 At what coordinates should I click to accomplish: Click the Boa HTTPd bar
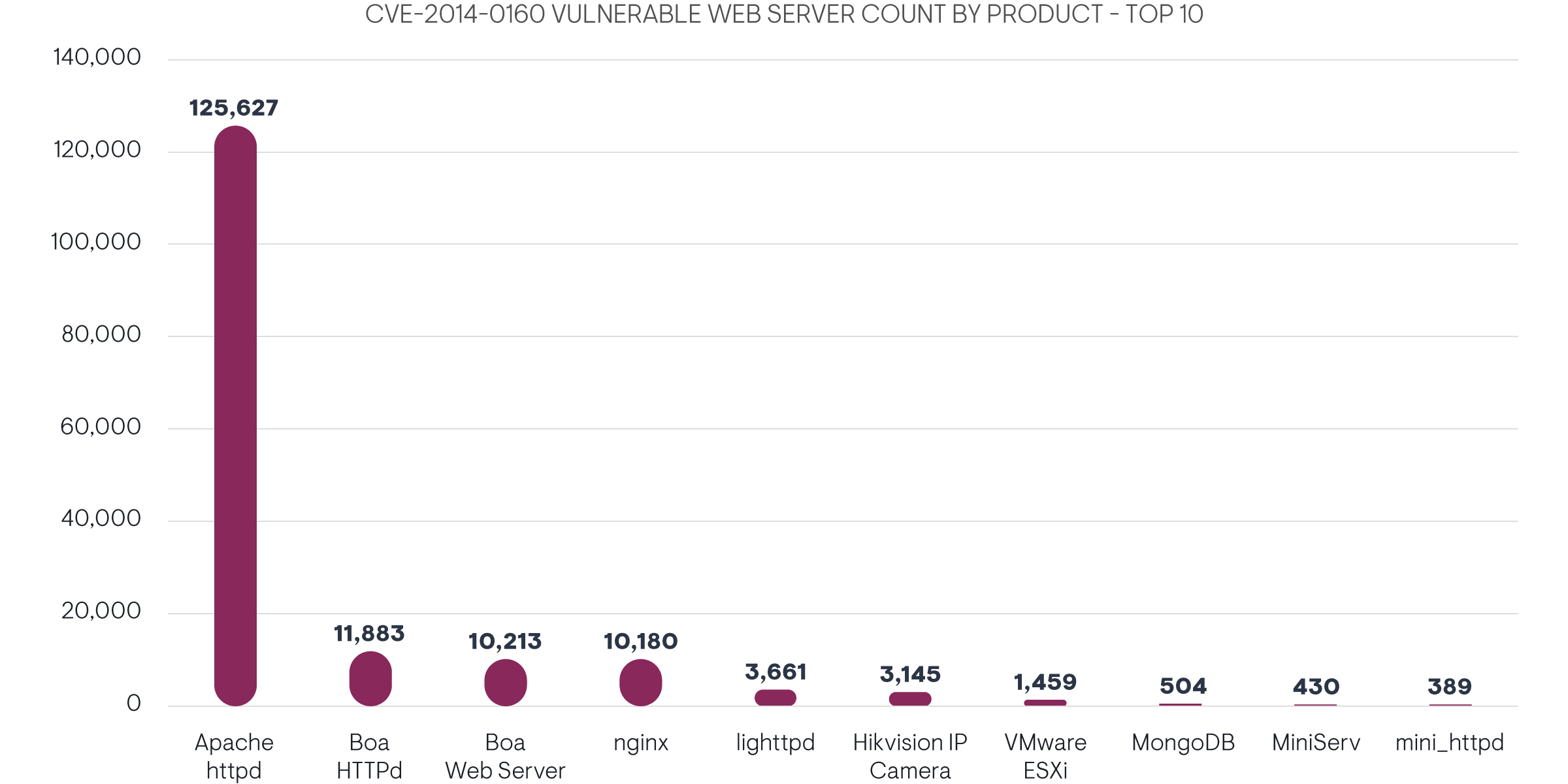[370, 679]
